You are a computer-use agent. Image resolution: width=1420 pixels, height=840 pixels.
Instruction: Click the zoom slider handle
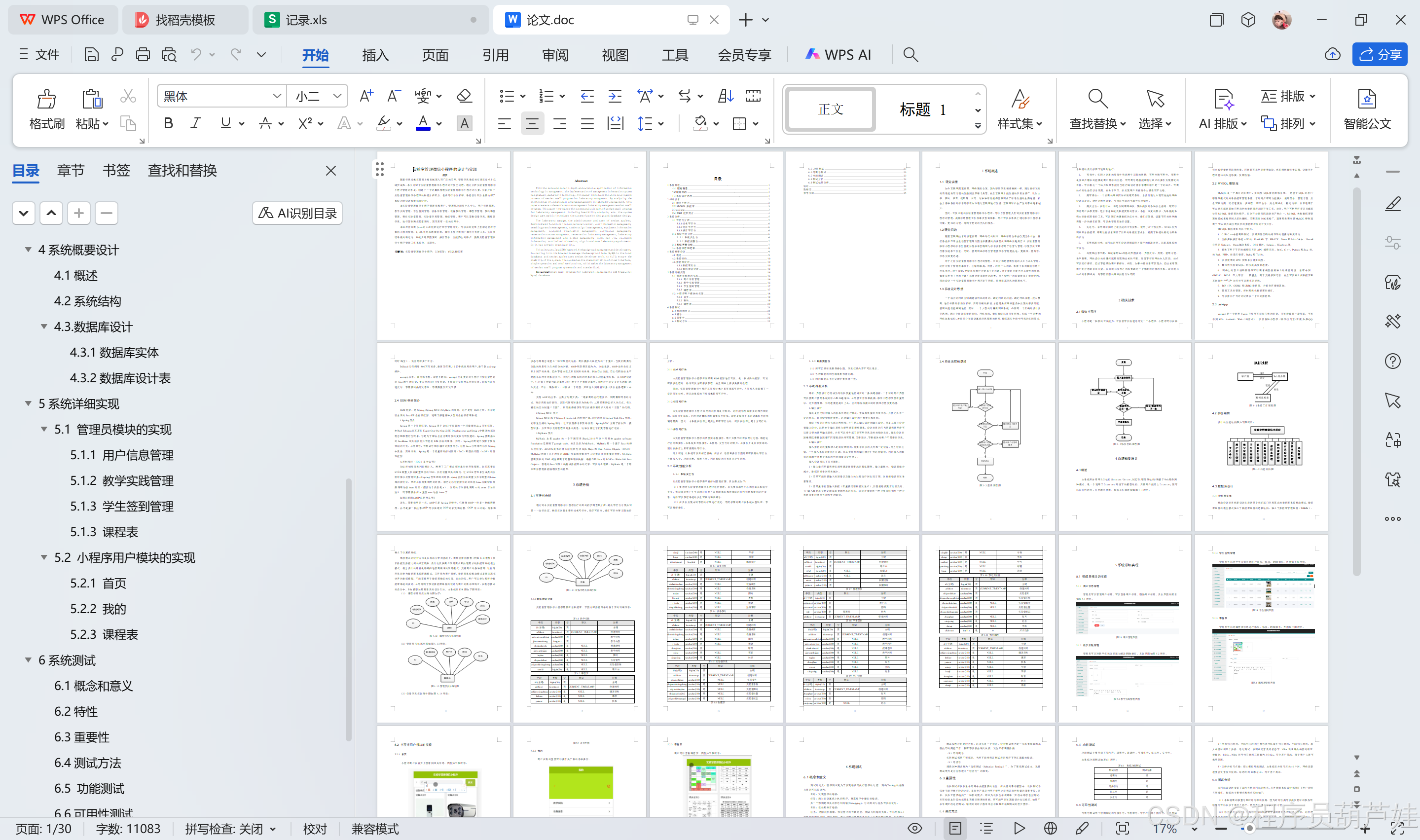[x=1249, y=829]
